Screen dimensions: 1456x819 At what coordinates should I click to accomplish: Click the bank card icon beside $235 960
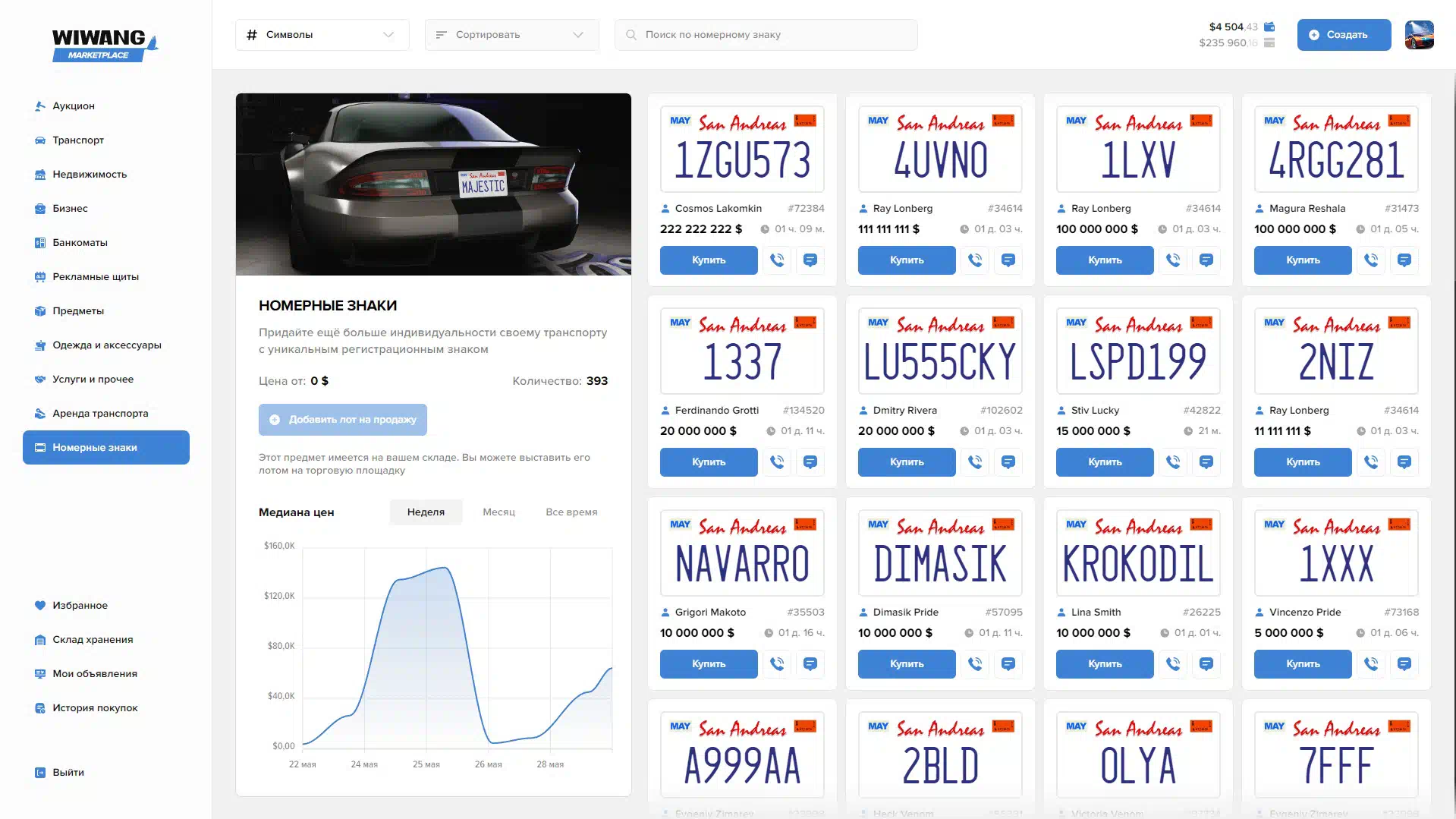click(x=1269, y=43)
